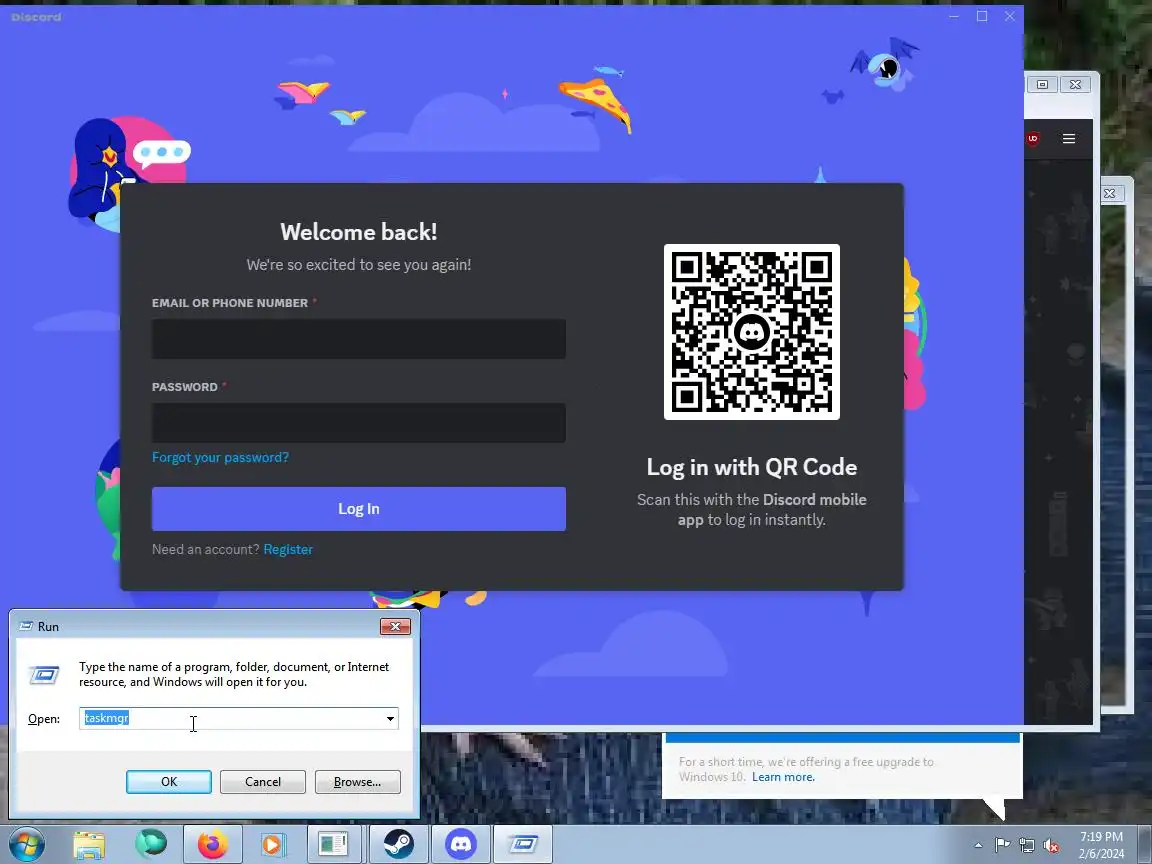Click the Password input field
Image resolution: width=1152 pixels, height=864 pixels.
coord(359,422)
